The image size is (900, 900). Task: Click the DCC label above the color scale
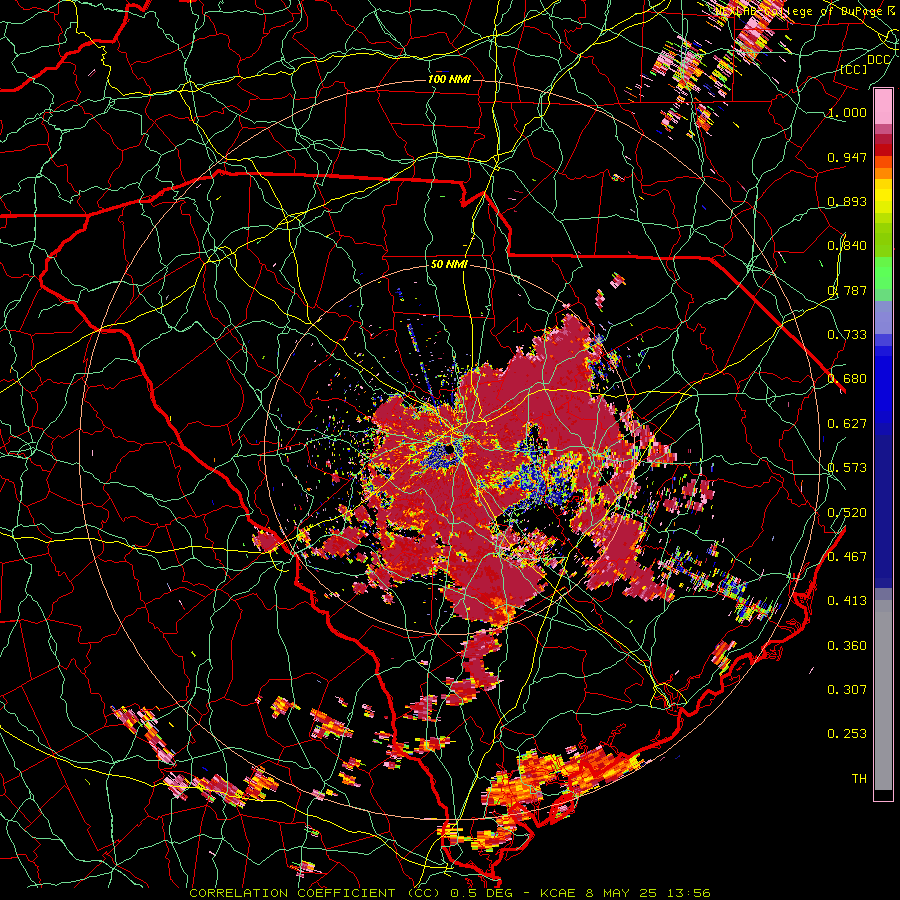click(879, 59)
